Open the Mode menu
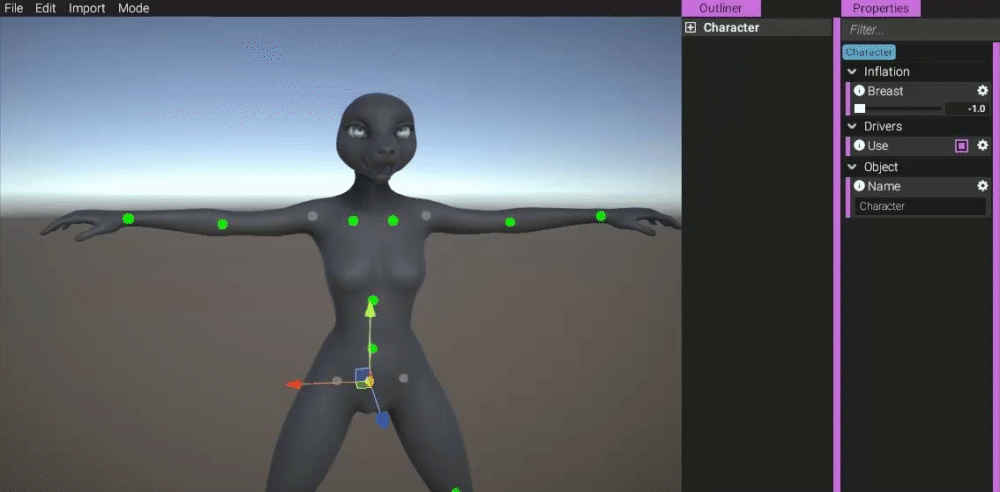1000x492 pixels. (x=133, y=8)
